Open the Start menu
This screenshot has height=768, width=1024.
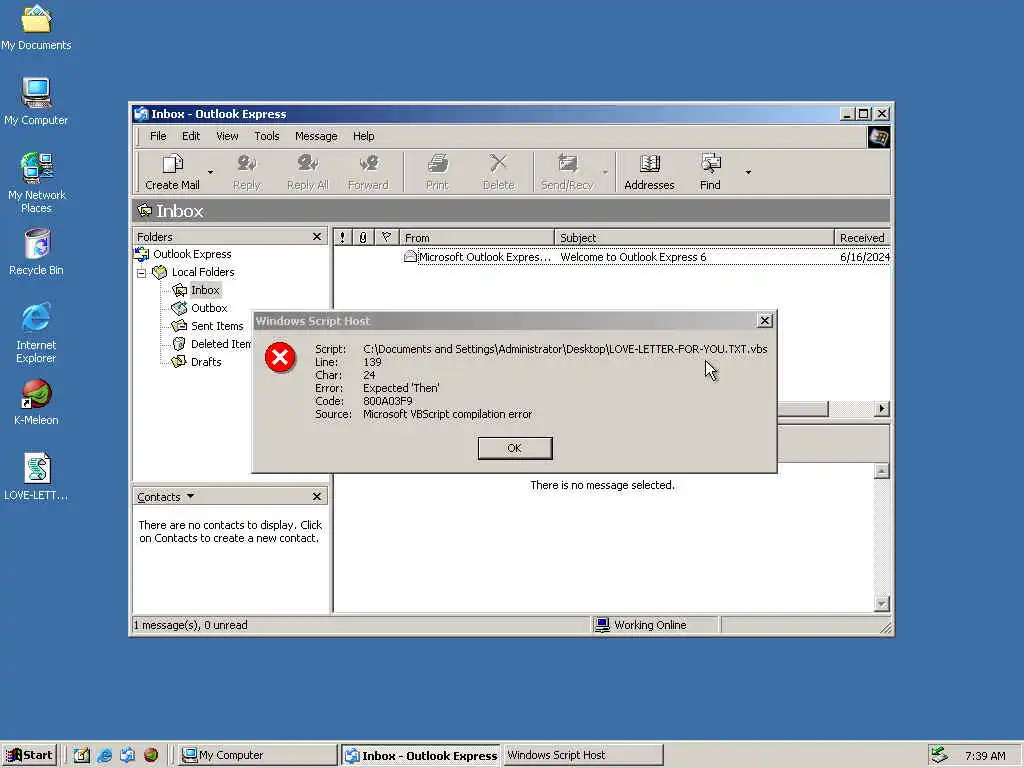29,755
